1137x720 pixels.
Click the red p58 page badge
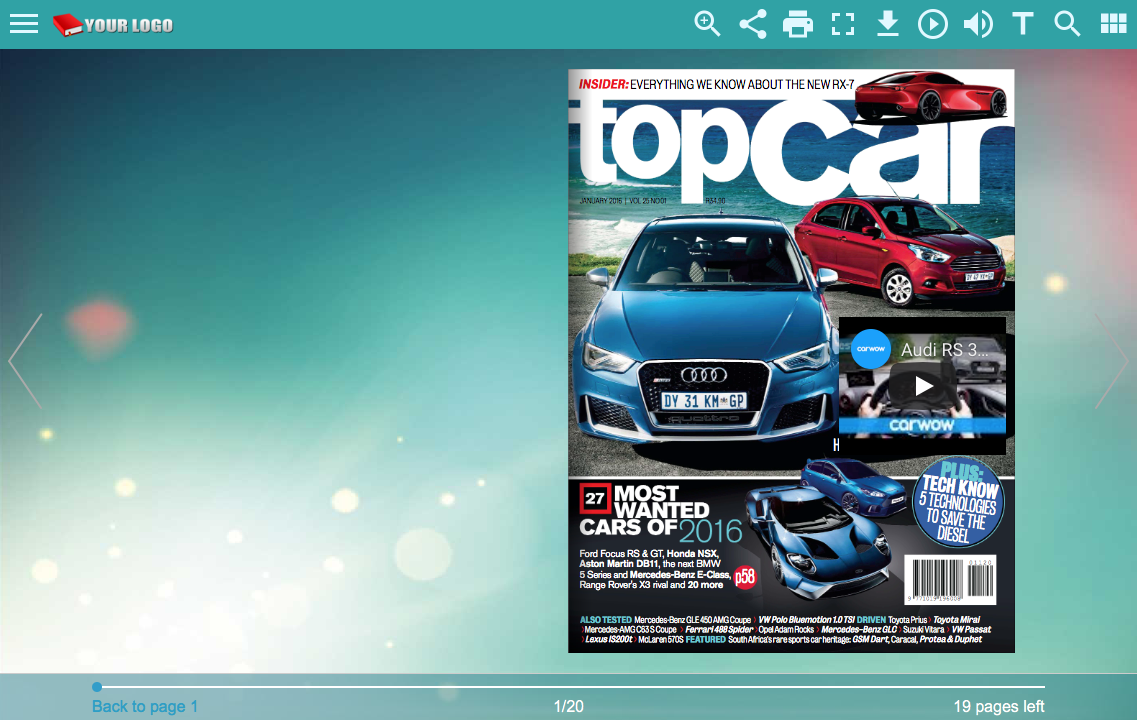745,577
